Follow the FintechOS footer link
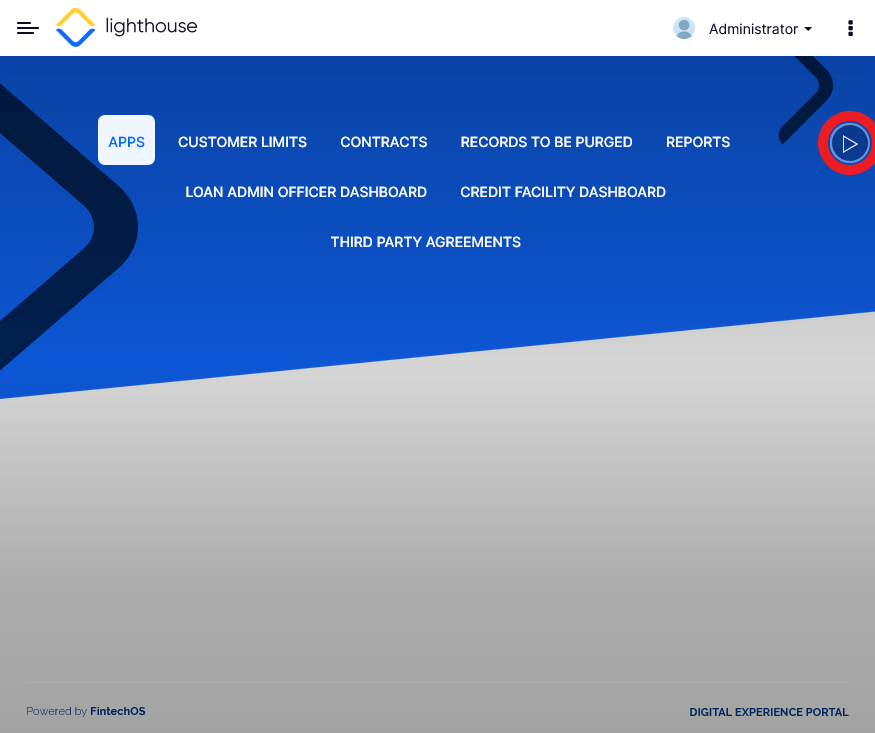 [118, 711]
